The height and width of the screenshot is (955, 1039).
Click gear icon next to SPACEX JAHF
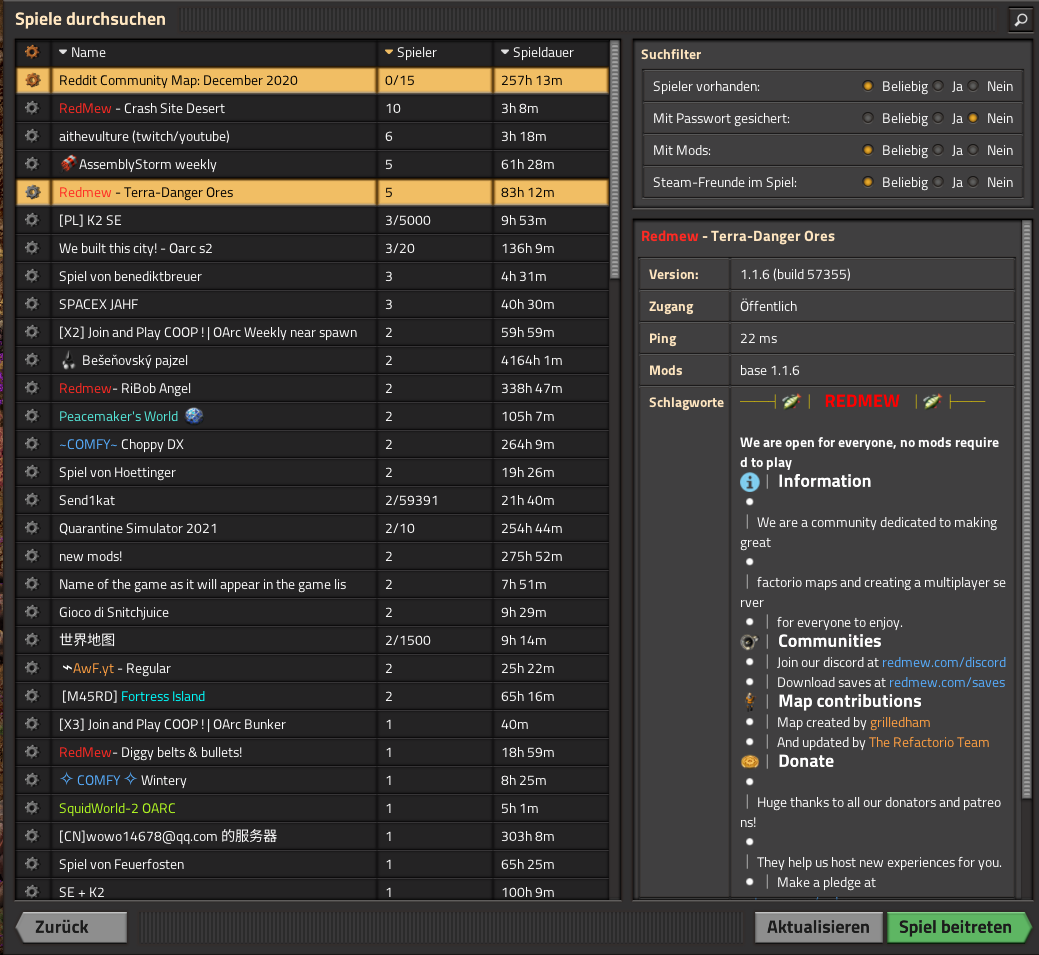click(33, 304)
